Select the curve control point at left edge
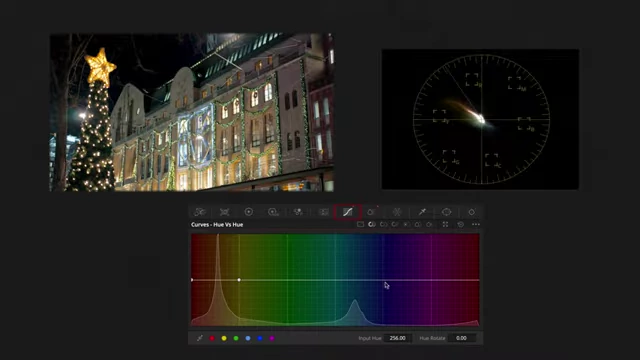640x360 pixels. click(192, 280)
